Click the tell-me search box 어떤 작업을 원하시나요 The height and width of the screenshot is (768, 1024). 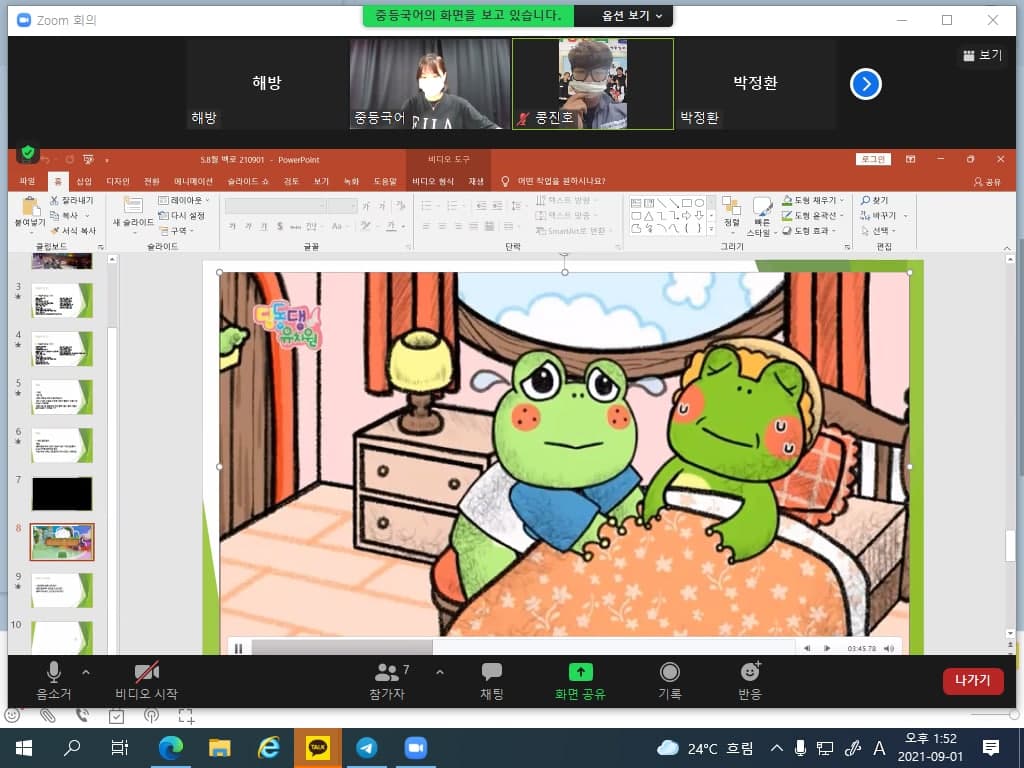561,181
